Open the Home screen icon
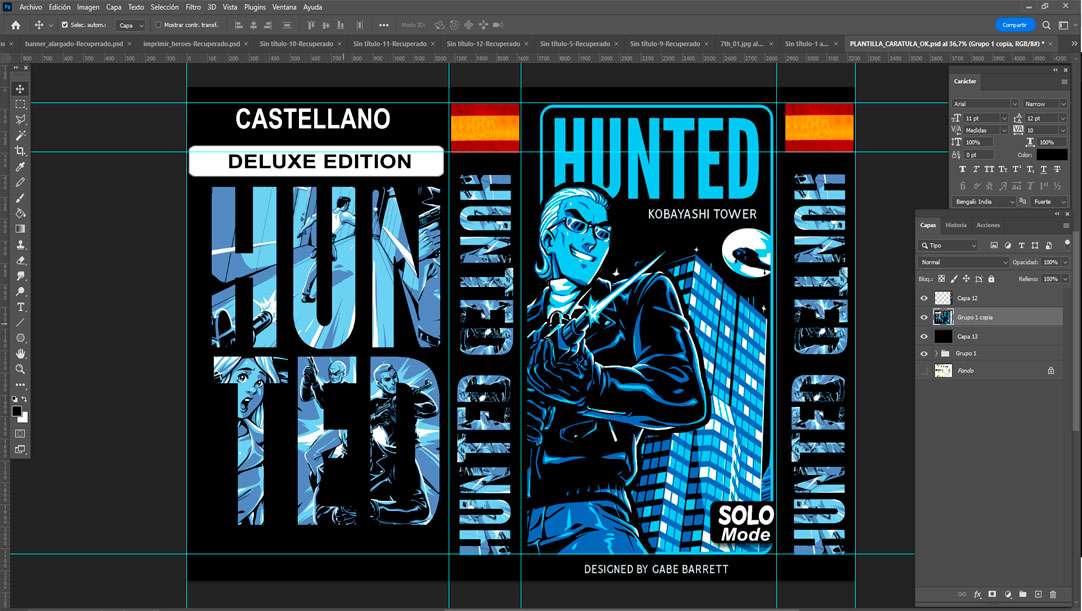This screenshot has height=611, width=1082. click(15, 25)
